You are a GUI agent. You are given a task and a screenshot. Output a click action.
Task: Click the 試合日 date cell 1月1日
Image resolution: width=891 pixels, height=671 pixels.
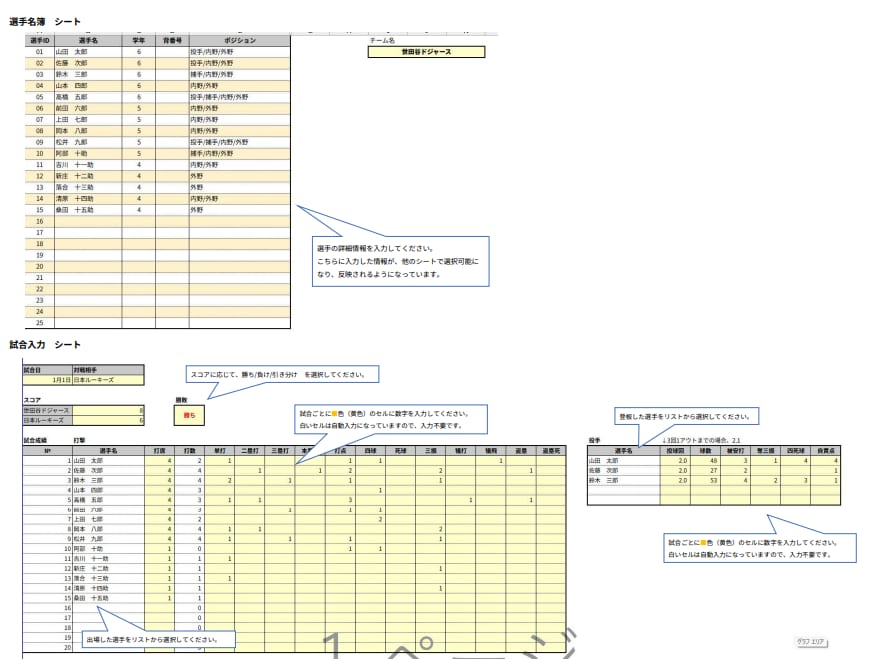[x=48, y=380]
